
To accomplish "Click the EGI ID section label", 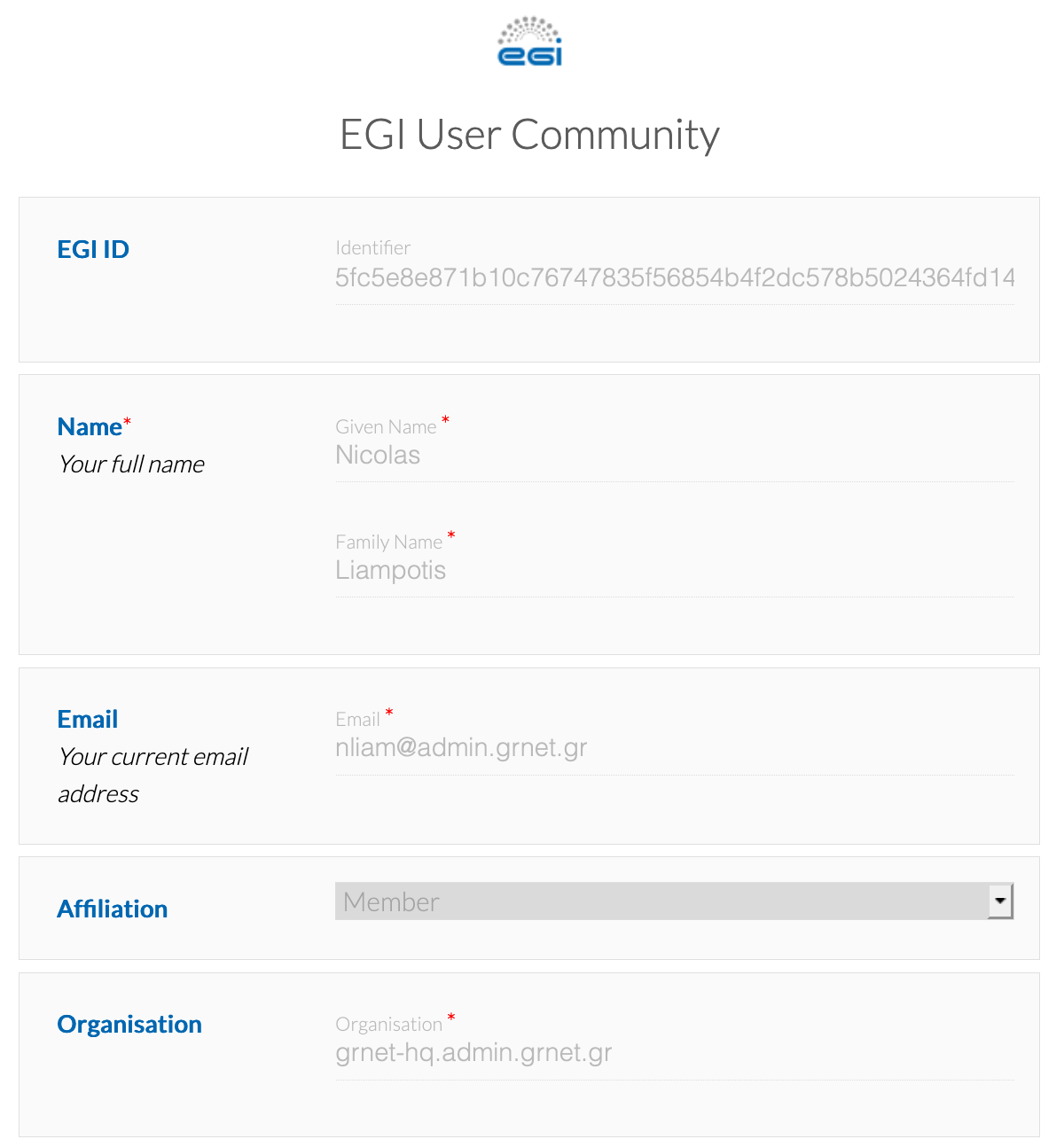I will tap(93, 249).
